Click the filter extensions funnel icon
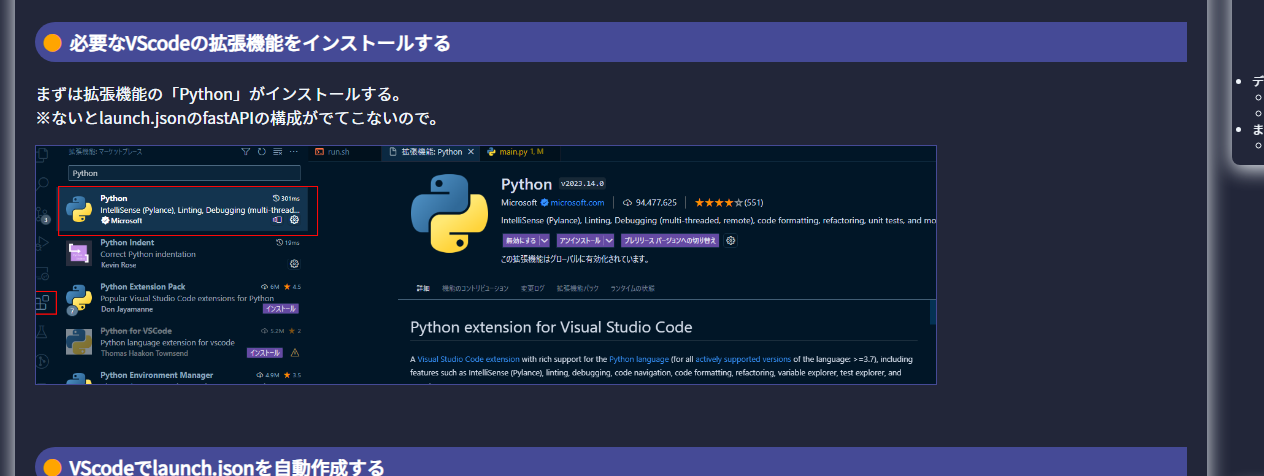The image size is (1264, 476). click(x=245, y=152)
